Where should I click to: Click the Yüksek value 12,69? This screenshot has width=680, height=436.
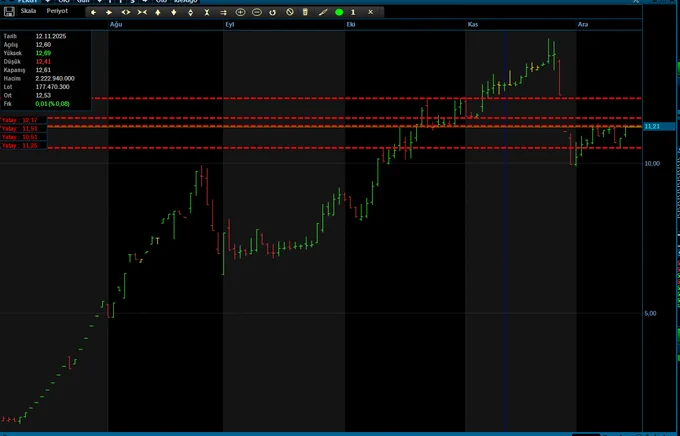pyautogui.click(x=43, y=53)
